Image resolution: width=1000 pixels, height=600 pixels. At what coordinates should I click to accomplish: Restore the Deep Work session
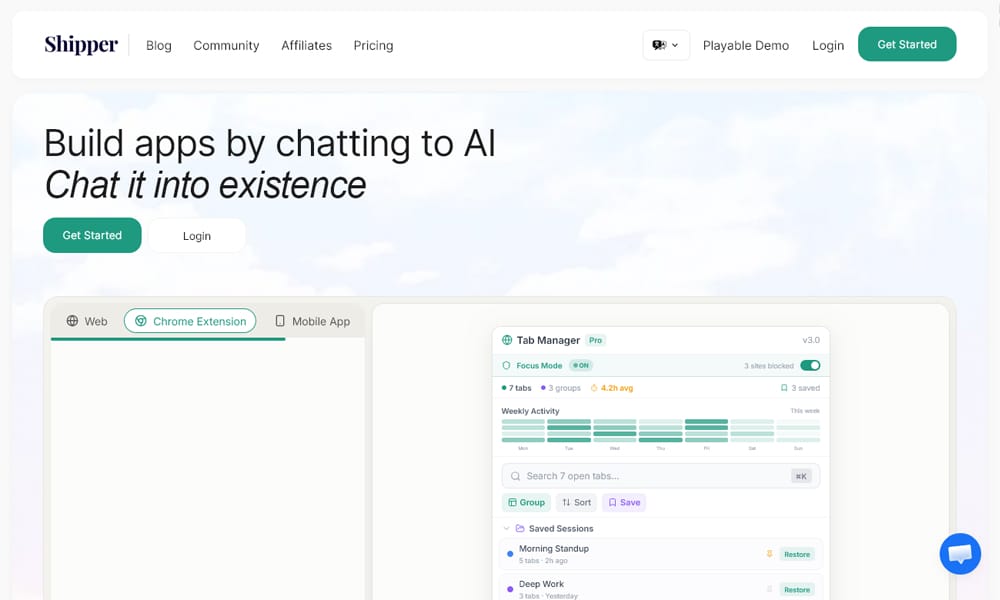[x=797, y=590]
